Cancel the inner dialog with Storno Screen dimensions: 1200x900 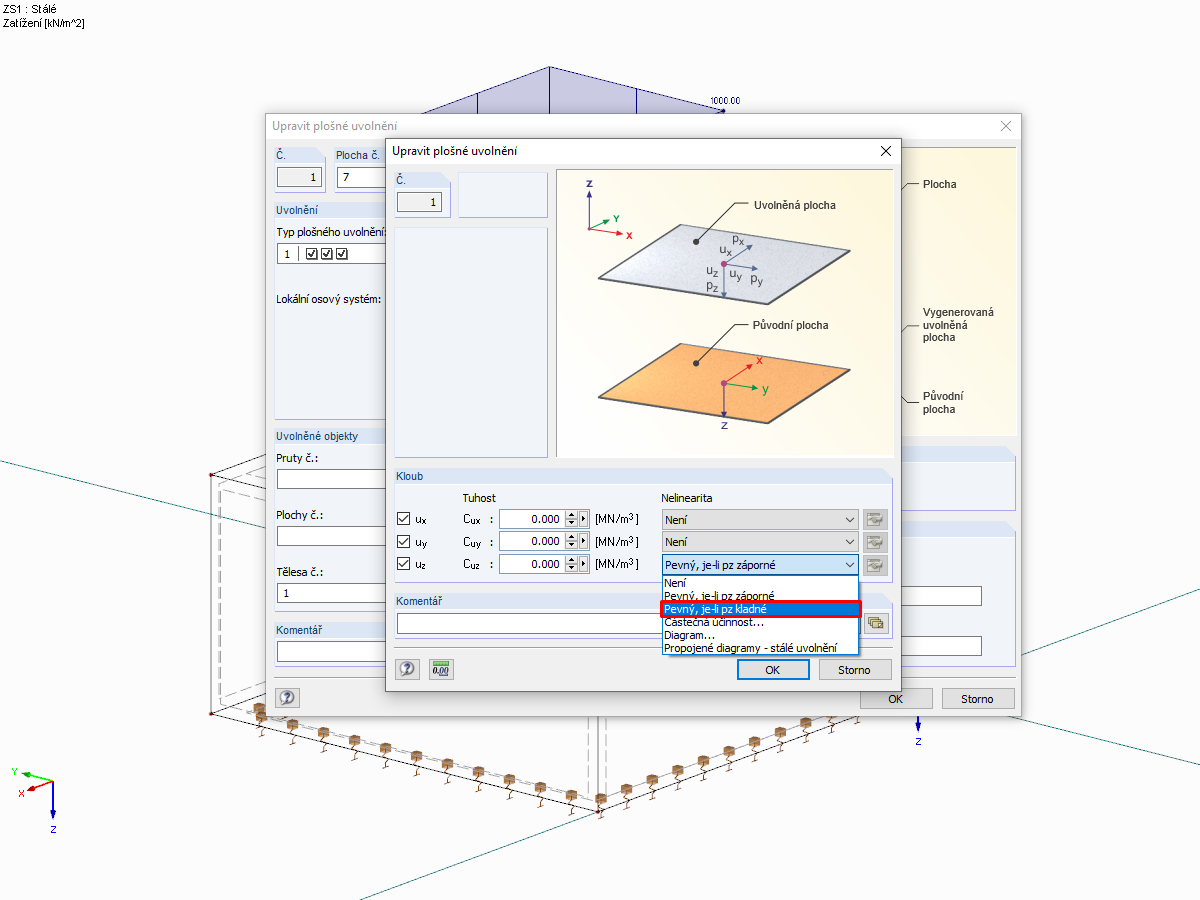tap(855, 669)
